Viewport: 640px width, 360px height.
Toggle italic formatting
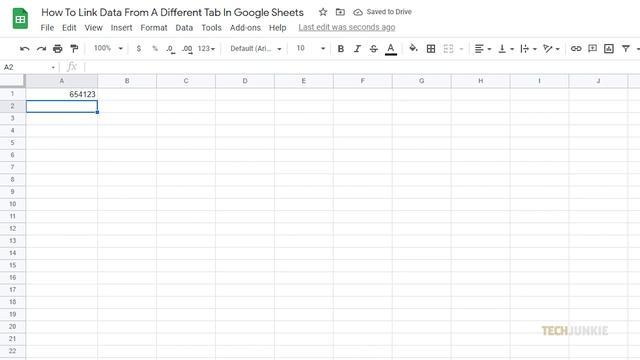[x=357, y=49]
